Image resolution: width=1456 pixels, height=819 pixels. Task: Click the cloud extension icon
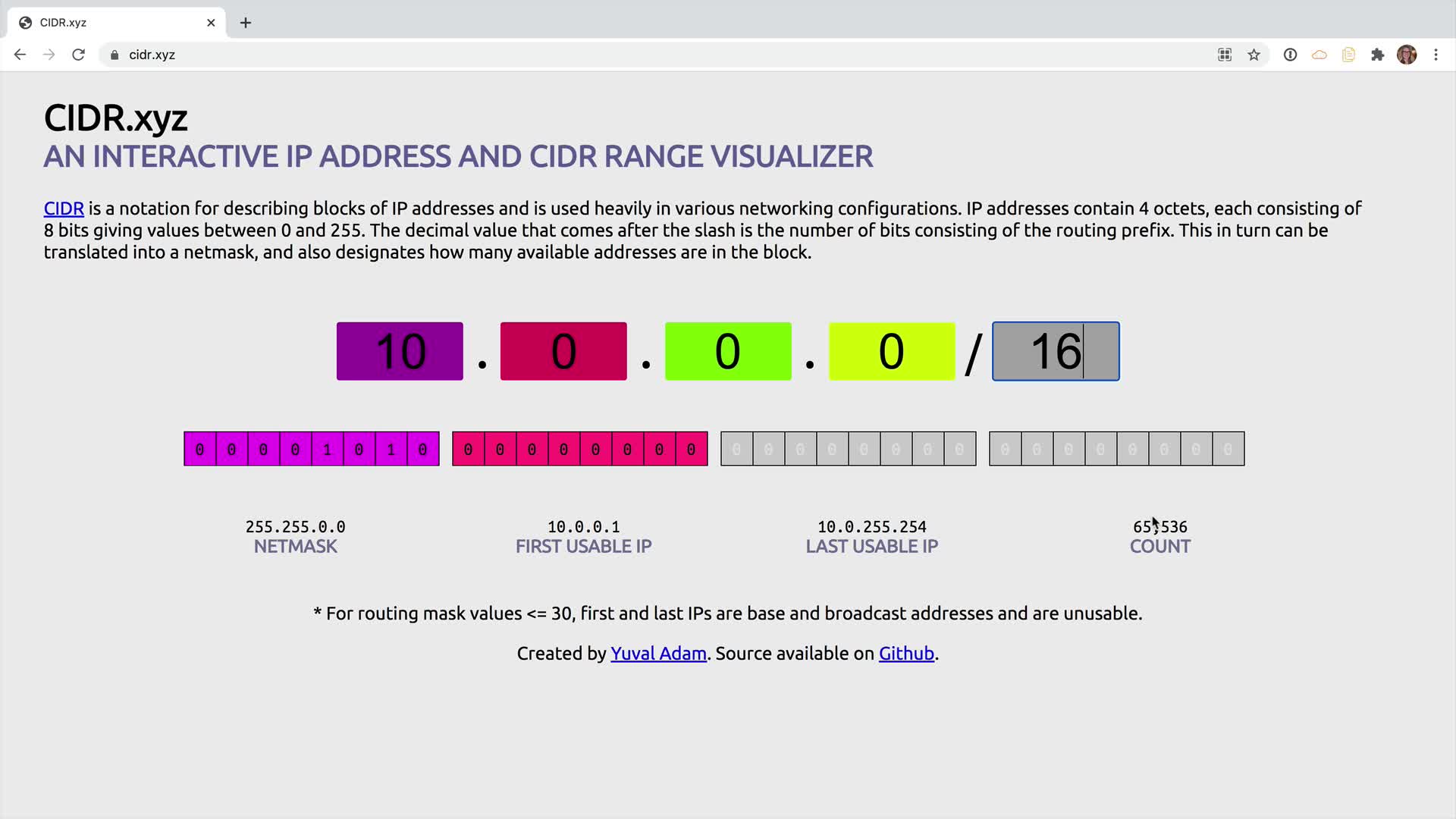[x=1319, y=55]
